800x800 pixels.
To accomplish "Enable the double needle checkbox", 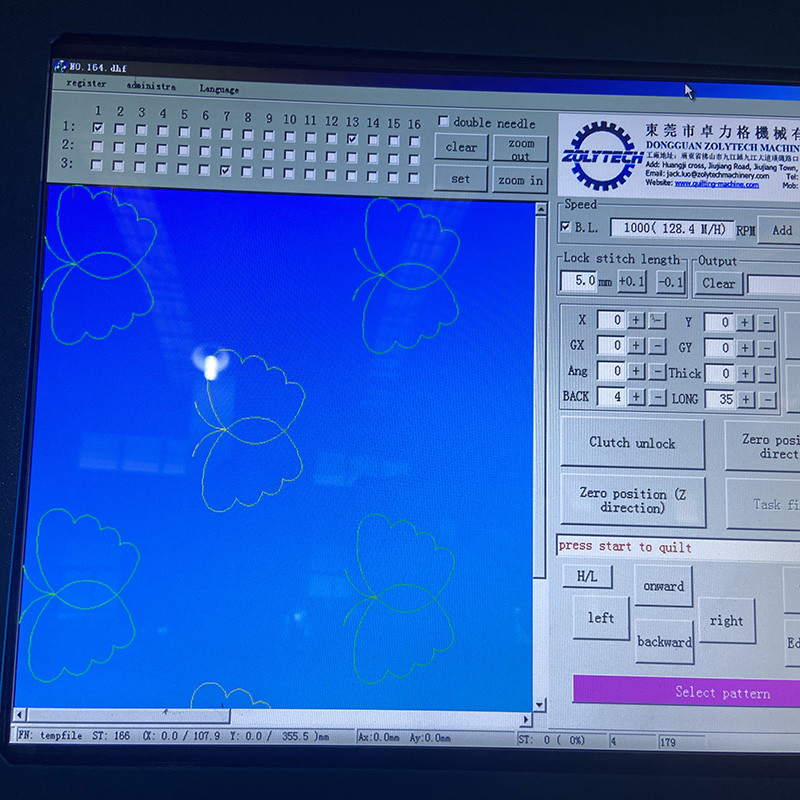I will (443, 121).
